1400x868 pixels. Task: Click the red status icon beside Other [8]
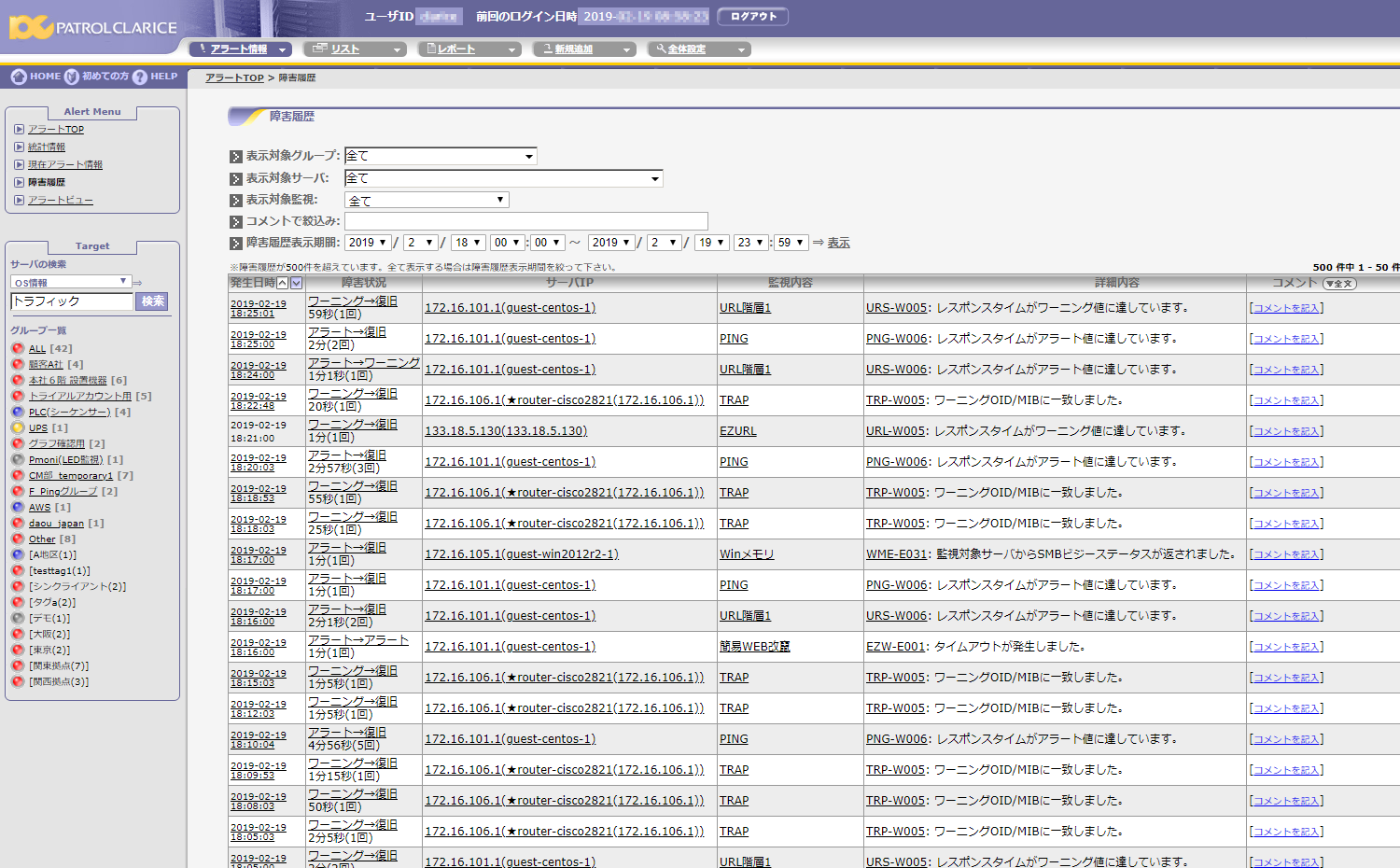[x=18, y=539]
